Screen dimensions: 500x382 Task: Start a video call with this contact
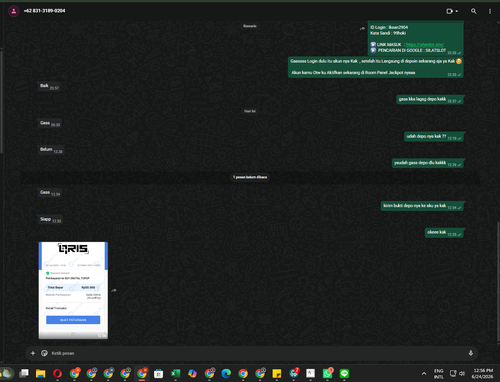[x=449, y=11]
